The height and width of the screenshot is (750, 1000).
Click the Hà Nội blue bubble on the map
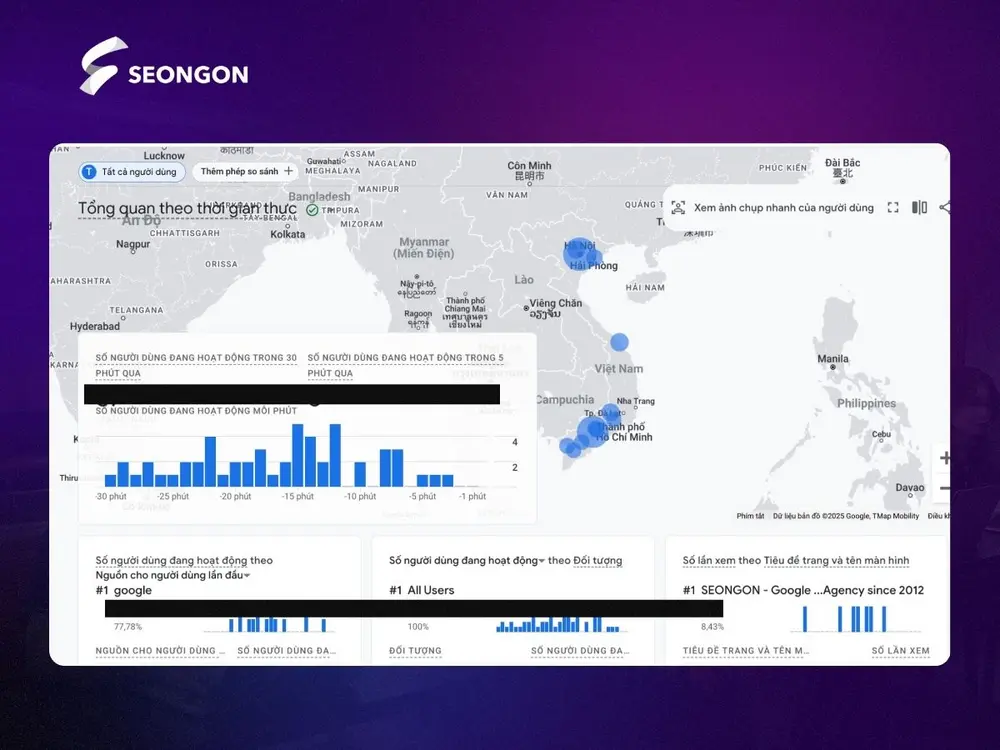[x=579, y=254]
